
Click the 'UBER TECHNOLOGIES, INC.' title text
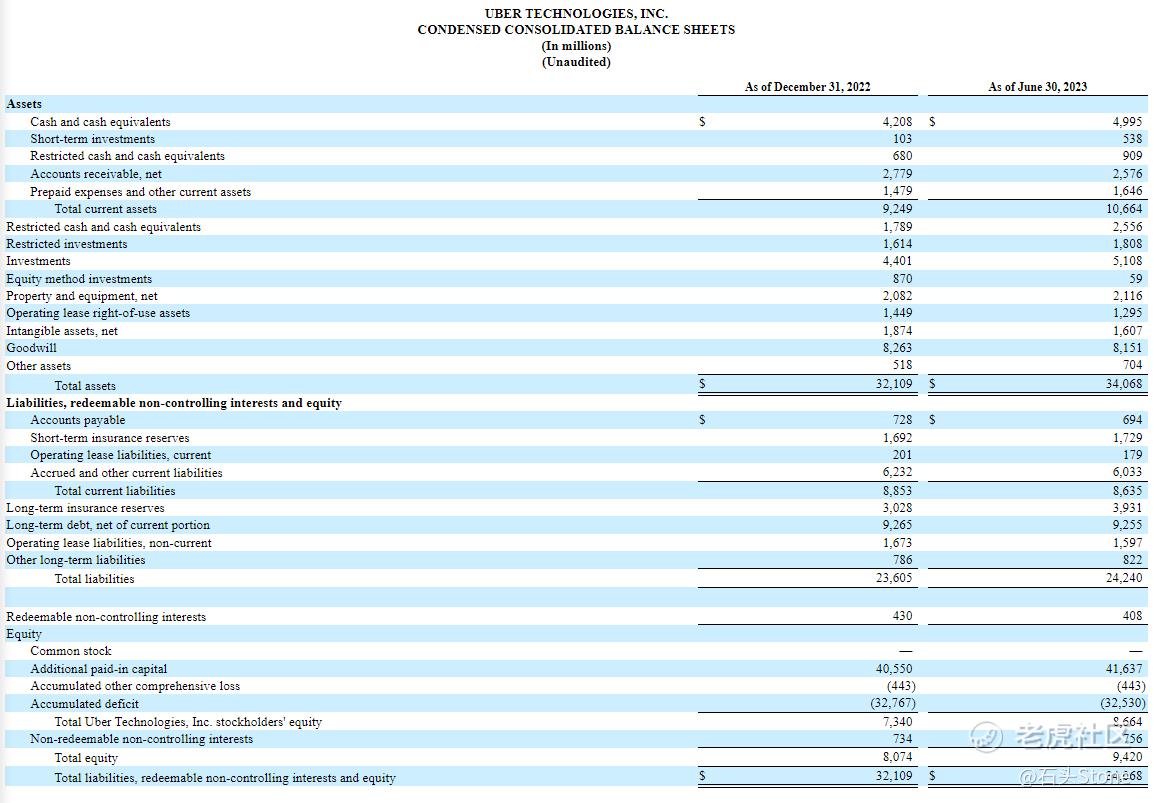[x=577, y=13]
